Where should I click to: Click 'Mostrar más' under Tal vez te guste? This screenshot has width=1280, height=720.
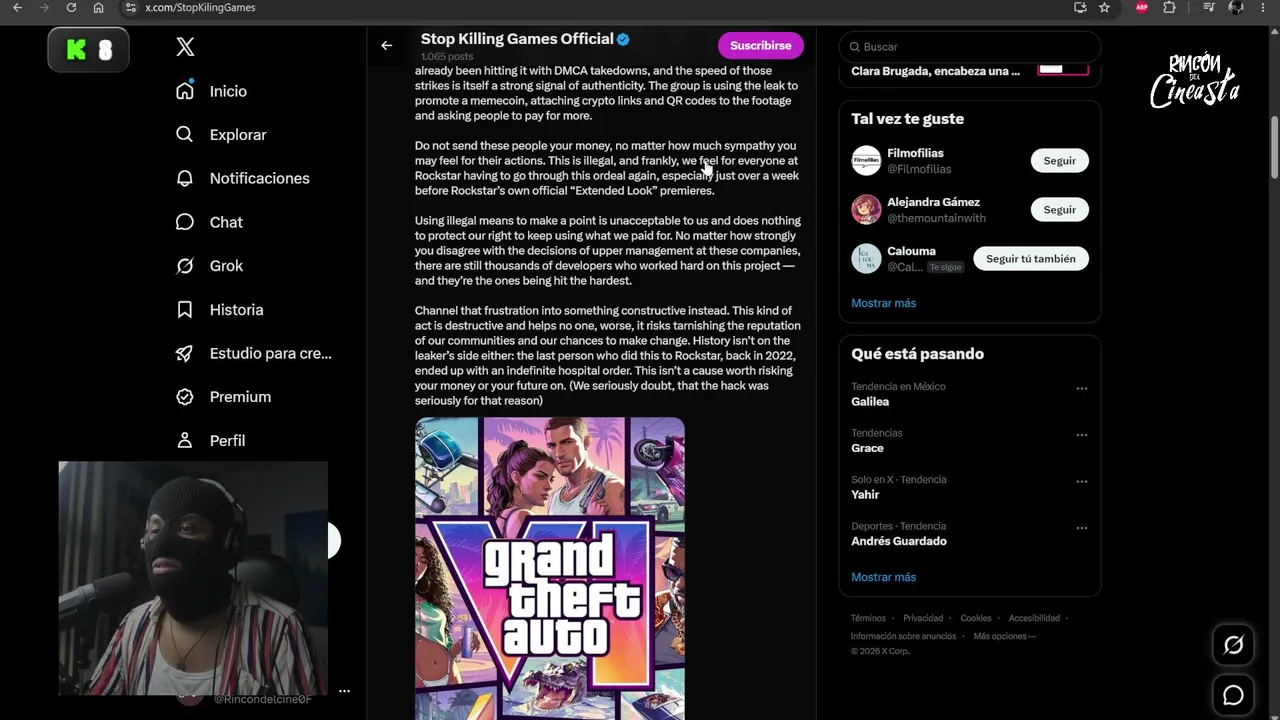pos(884,303)
